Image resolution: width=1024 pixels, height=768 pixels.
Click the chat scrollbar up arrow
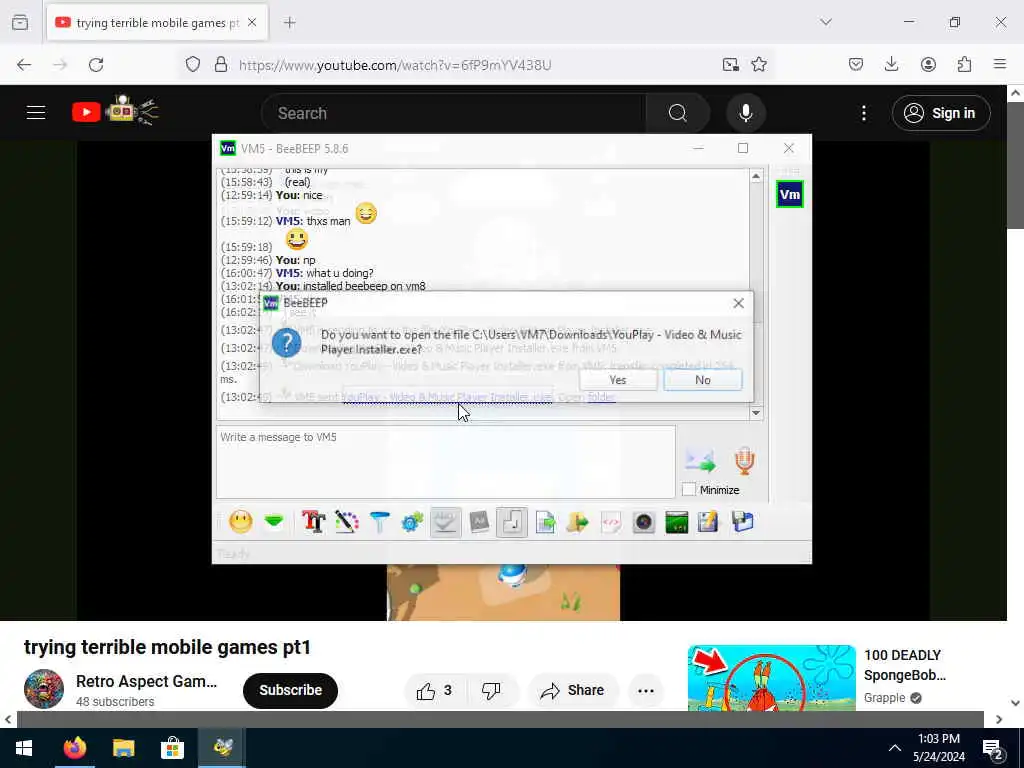click(x=756, y=176)
